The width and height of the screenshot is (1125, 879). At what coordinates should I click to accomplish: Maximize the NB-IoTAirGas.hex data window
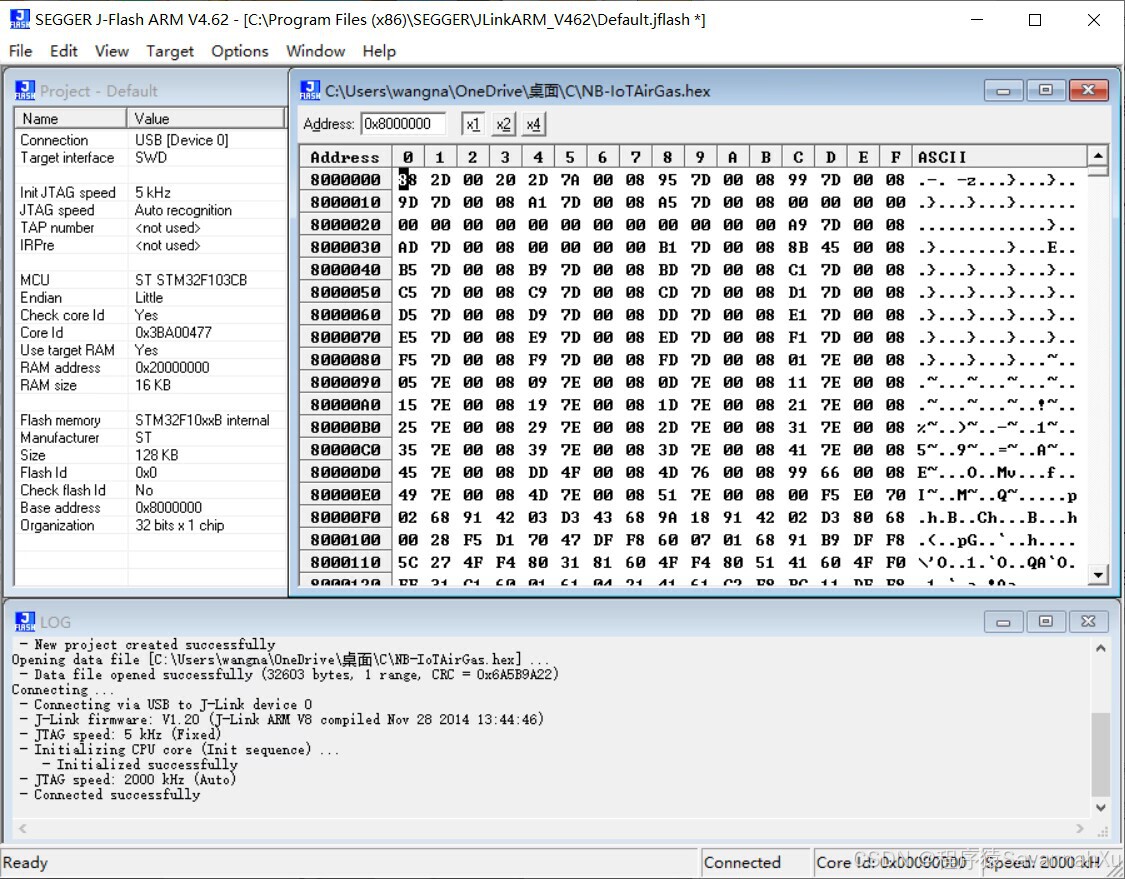tap(1045, 90)
